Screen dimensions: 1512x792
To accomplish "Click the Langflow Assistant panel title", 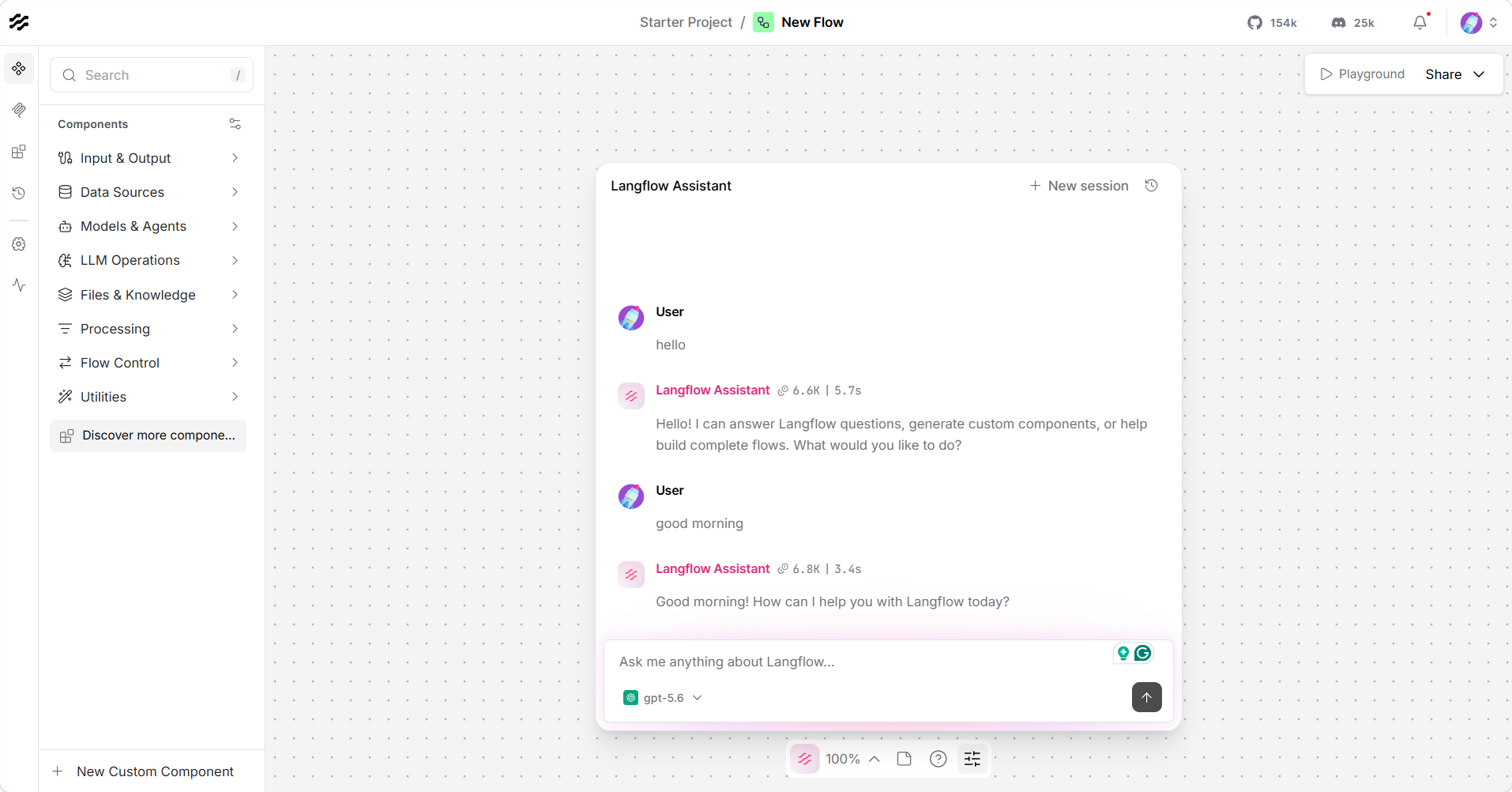I will click(671, 186).
